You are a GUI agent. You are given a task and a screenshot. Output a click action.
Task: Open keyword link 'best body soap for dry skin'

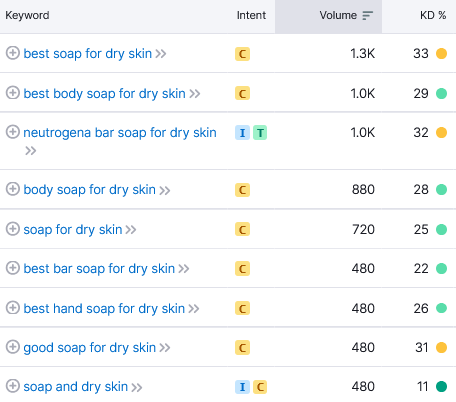tap(104, 94)
